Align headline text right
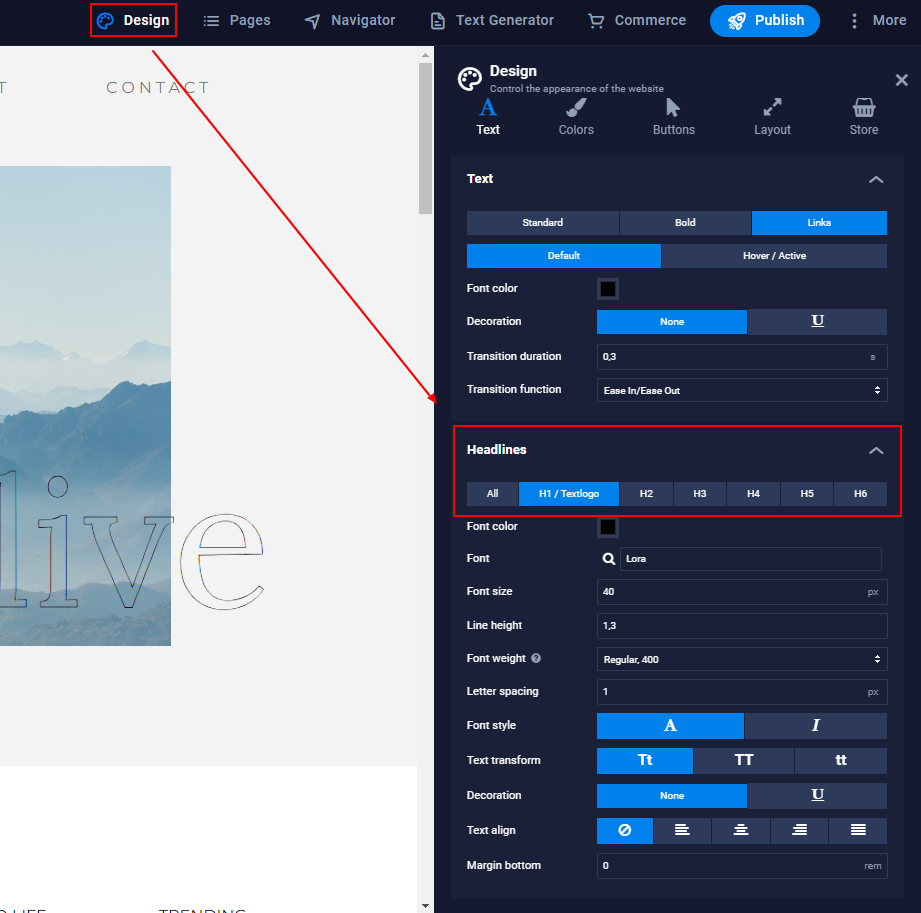 799,830
